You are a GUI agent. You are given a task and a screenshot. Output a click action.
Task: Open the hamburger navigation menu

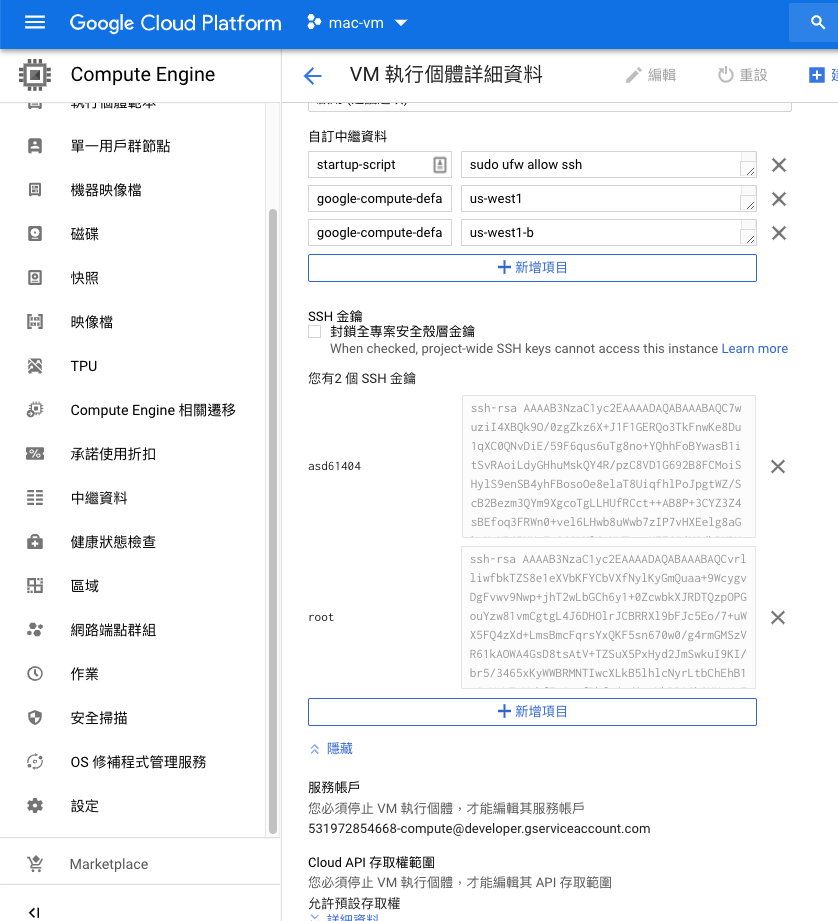pyautogui.click(x=35, y=22)
